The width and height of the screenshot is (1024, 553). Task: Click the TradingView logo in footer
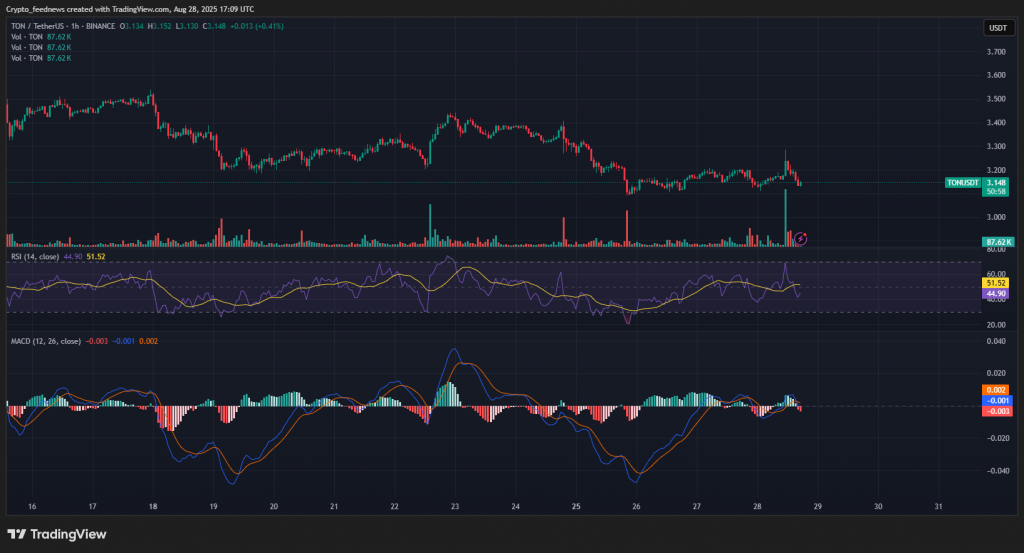coord(57,534)
